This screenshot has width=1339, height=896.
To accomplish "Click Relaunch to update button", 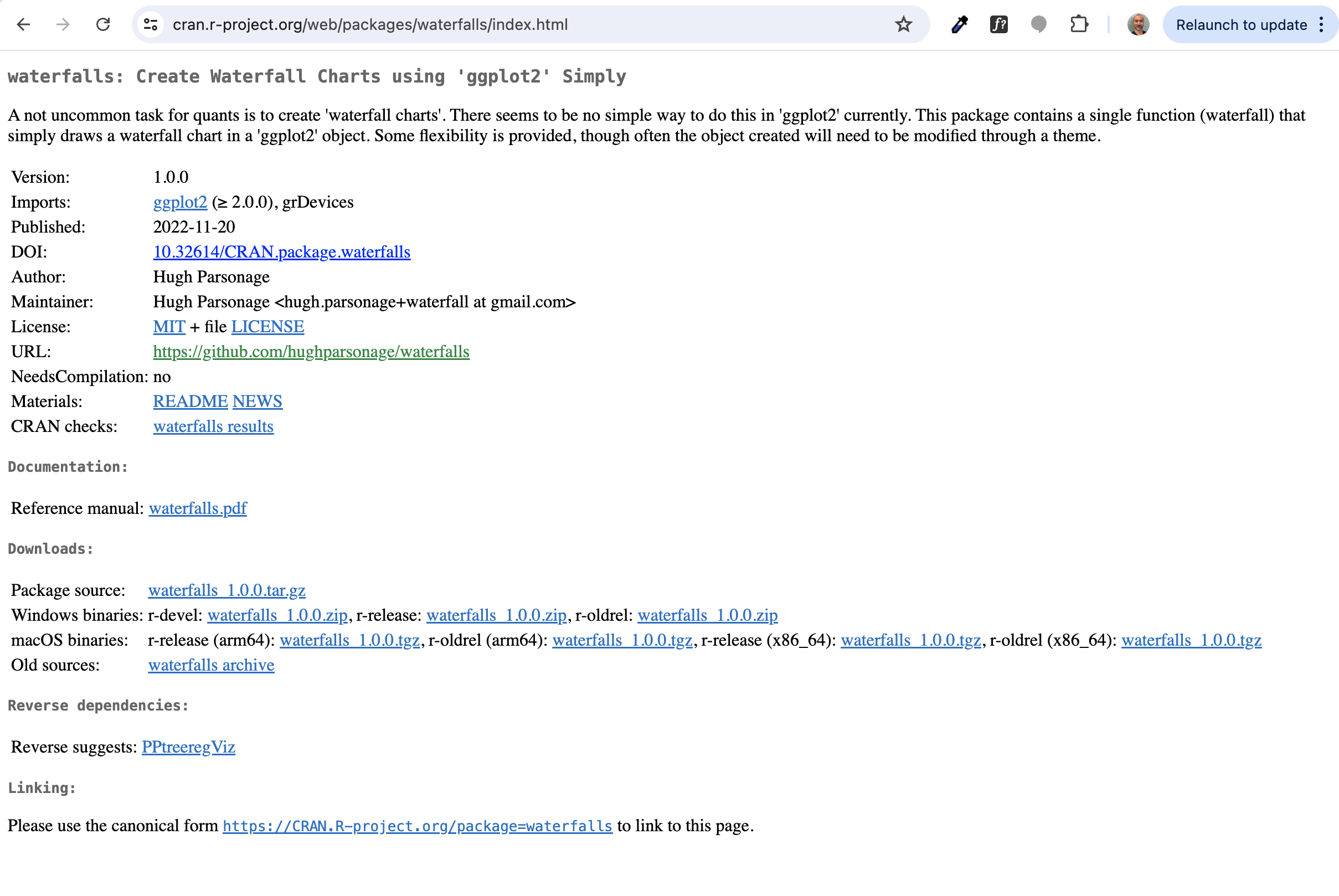I will coord(1241,24).
